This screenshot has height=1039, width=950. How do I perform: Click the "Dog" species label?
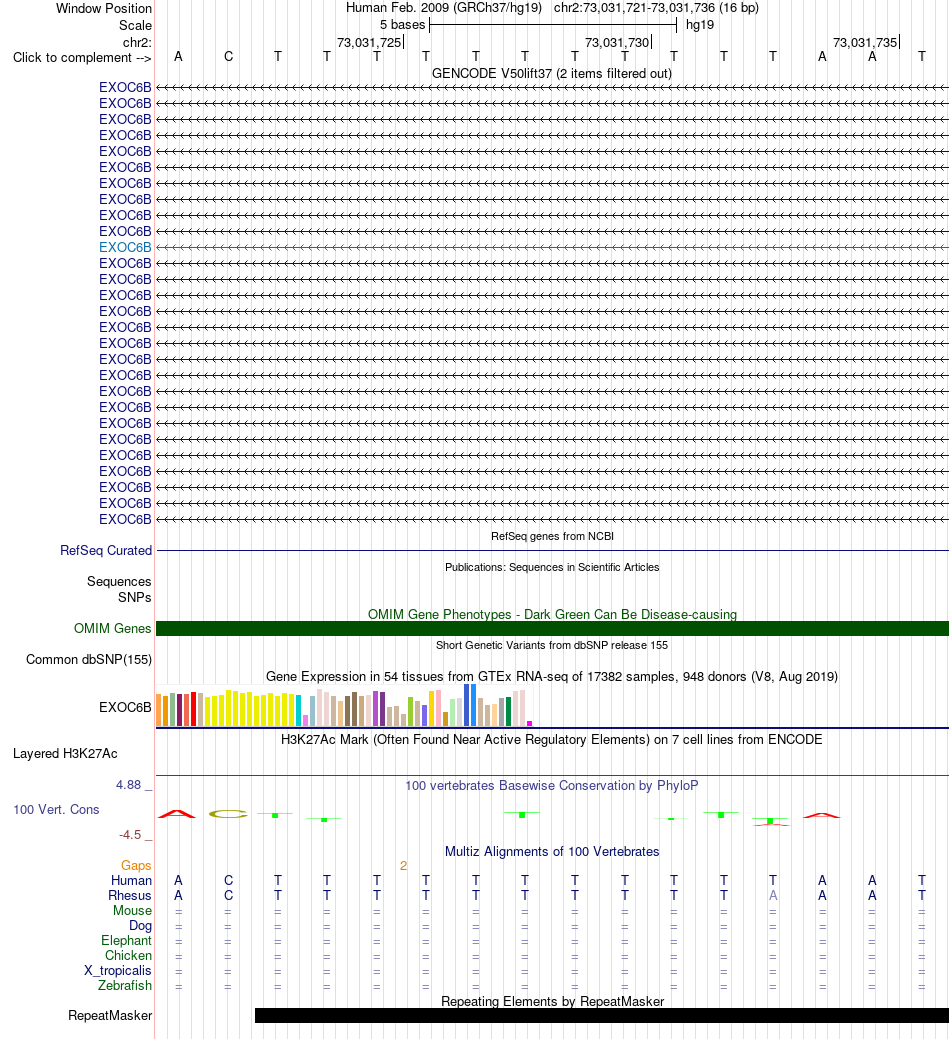click(140, 926)
